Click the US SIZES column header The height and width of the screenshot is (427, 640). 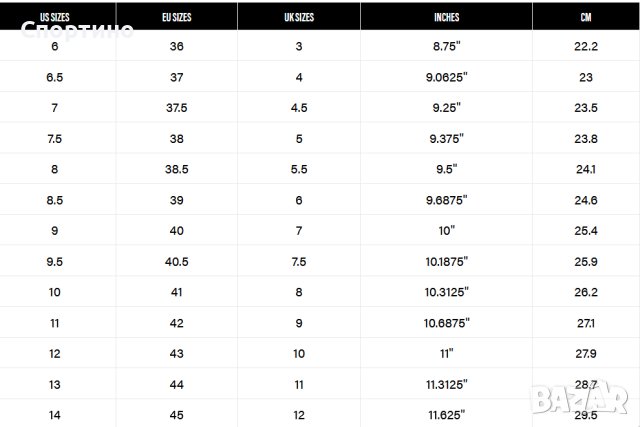pyautogui.click(x=54, y=17)
